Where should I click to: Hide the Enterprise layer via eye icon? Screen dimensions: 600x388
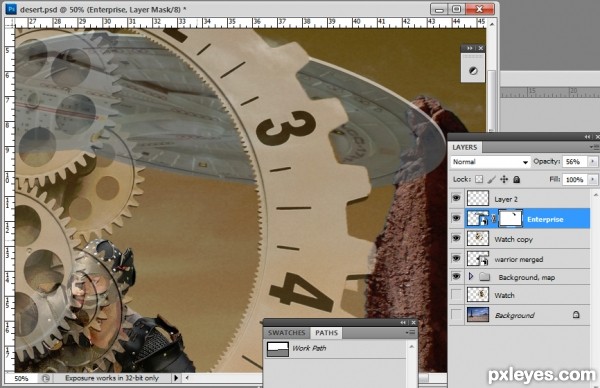[456, 218]
